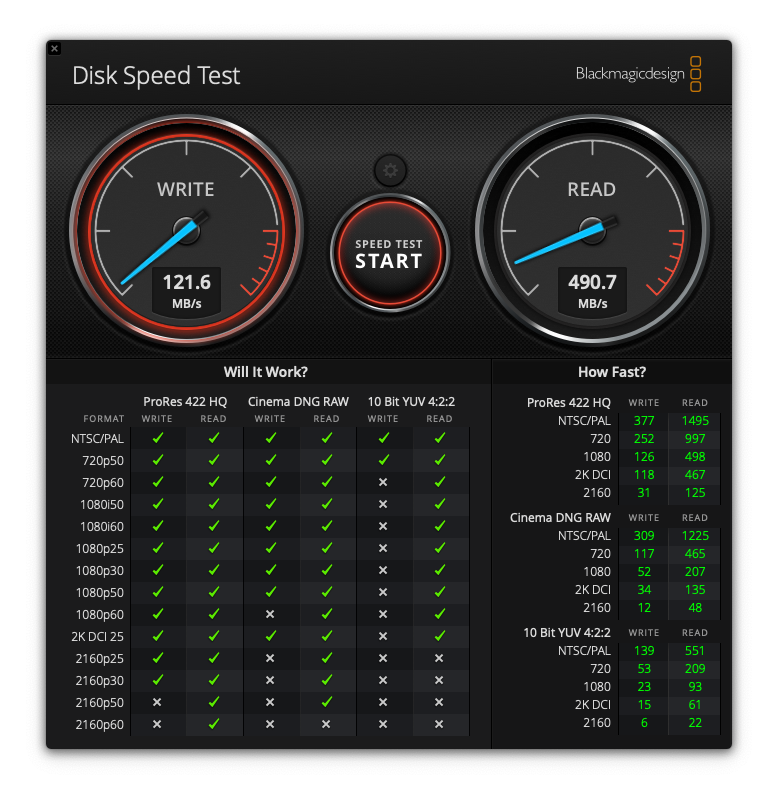Click the checkmark for 2160p60 ProRes read

[x=213, y=724]
